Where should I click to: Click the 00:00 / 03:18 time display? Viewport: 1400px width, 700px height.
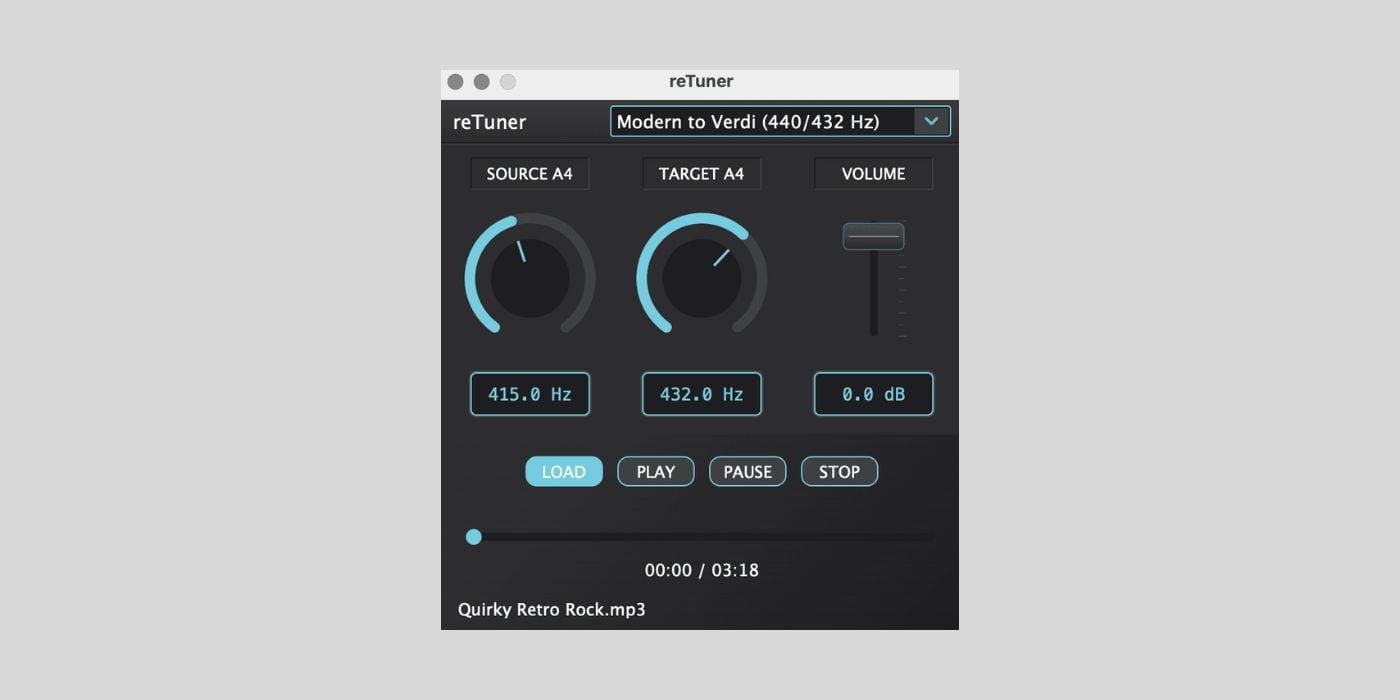700,570
